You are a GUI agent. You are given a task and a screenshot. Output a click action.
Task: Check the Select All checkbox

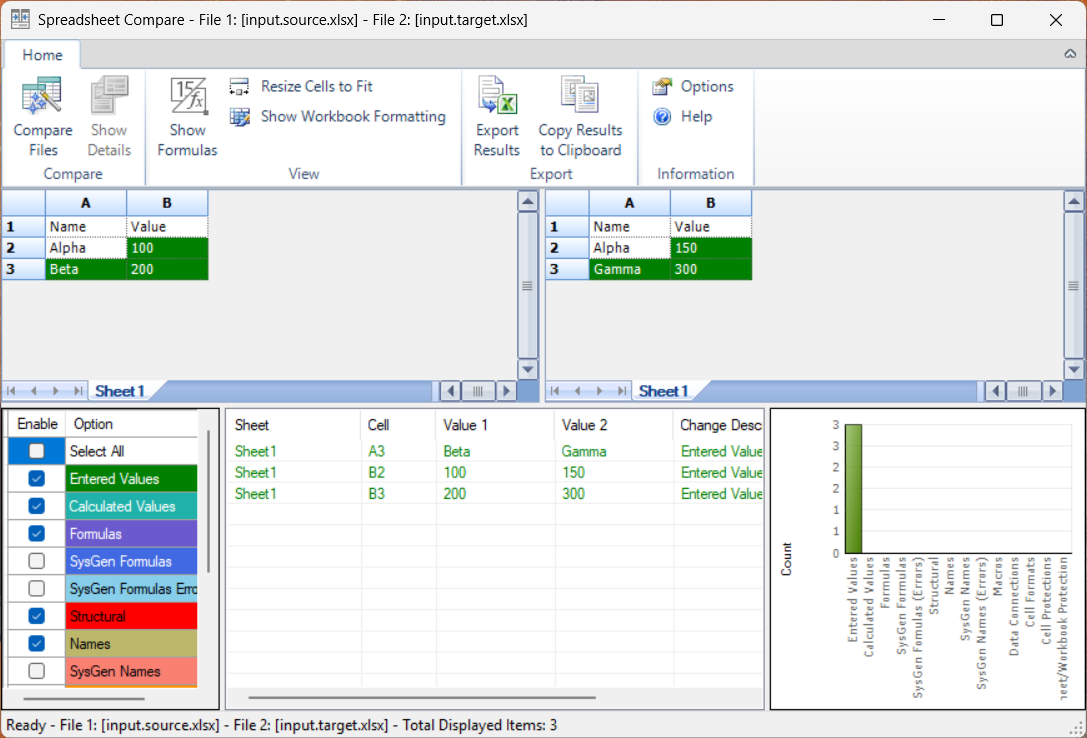pyautogui.click(x=37, y=451)
